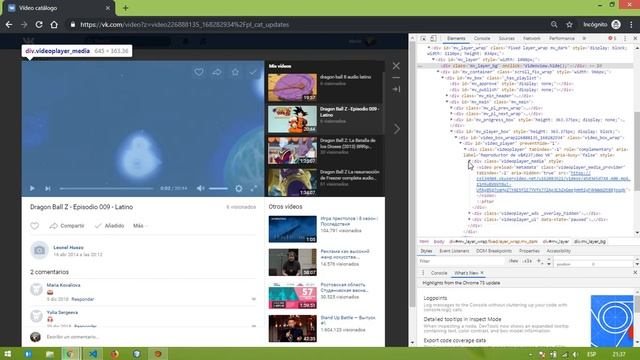The height and width of the screenshot is (360, 640).
Task: Open DevTools three-dot customize menu
Action: tap(625, 38)
